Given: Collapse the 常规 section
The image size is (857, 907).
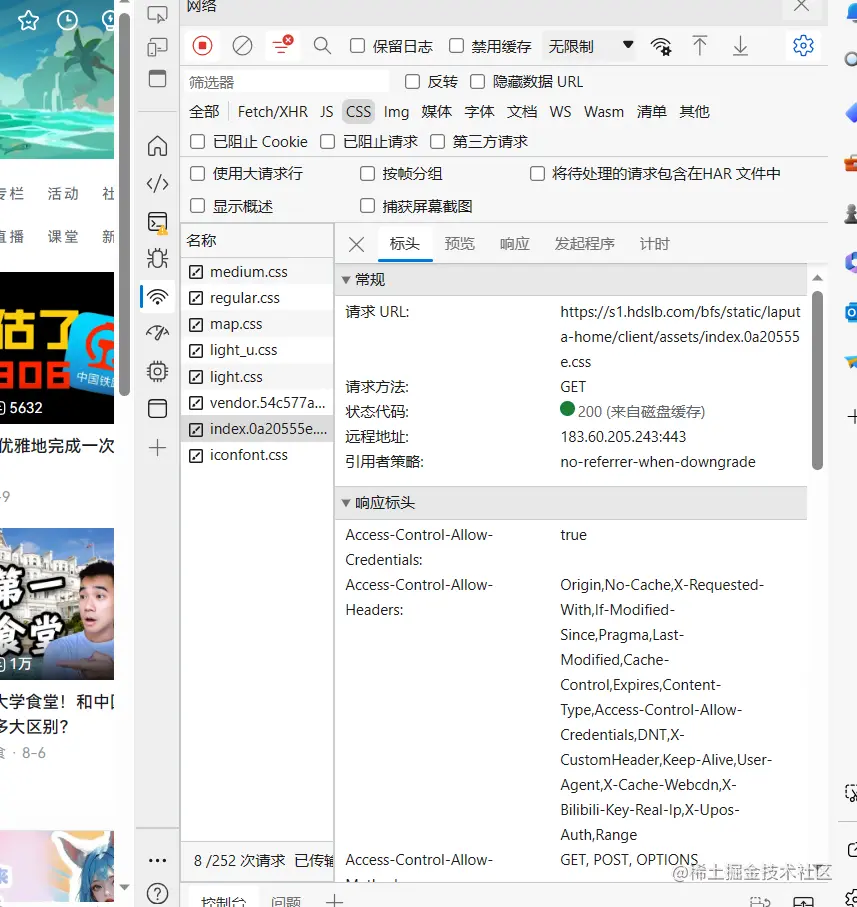Looking at the screenshot, I should coord(346,280).
